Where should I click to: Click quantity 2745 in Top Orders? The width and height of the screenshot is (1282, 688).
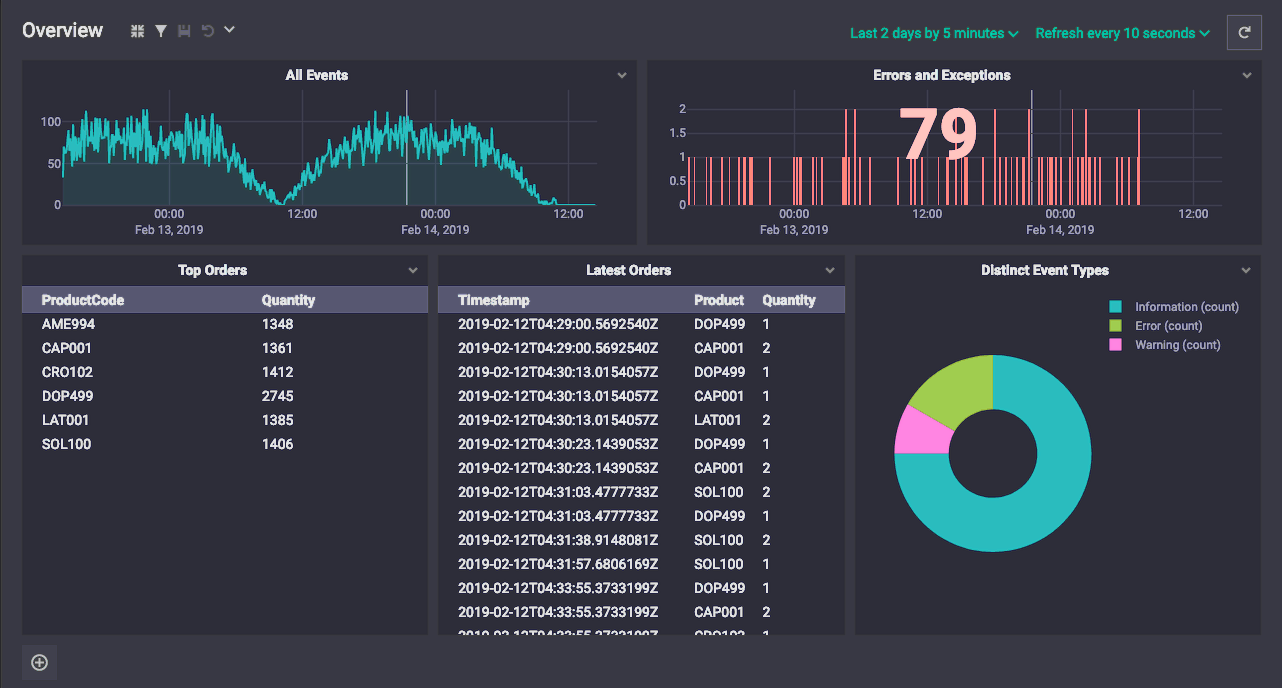click(278, 396)
